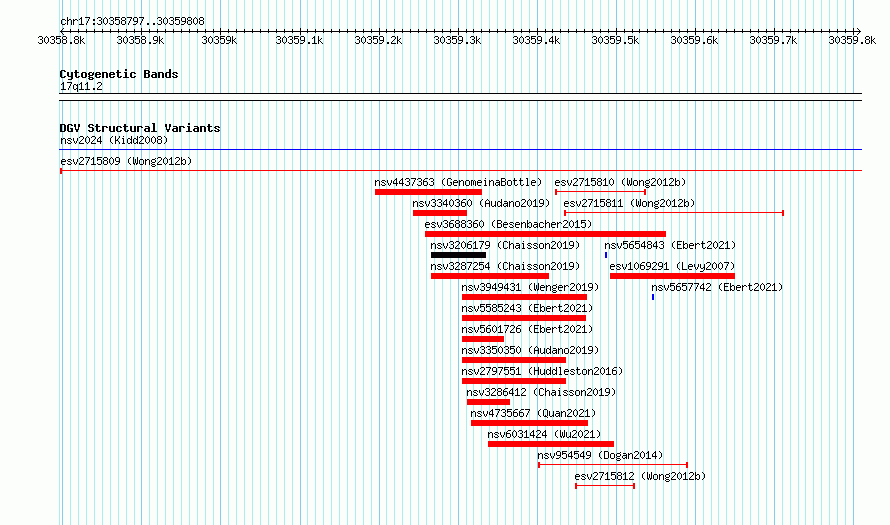Click the nsv2024 (Kidd2008) variant label
The width and height of the screenshot is (890, 525).
tap(114, 140)
